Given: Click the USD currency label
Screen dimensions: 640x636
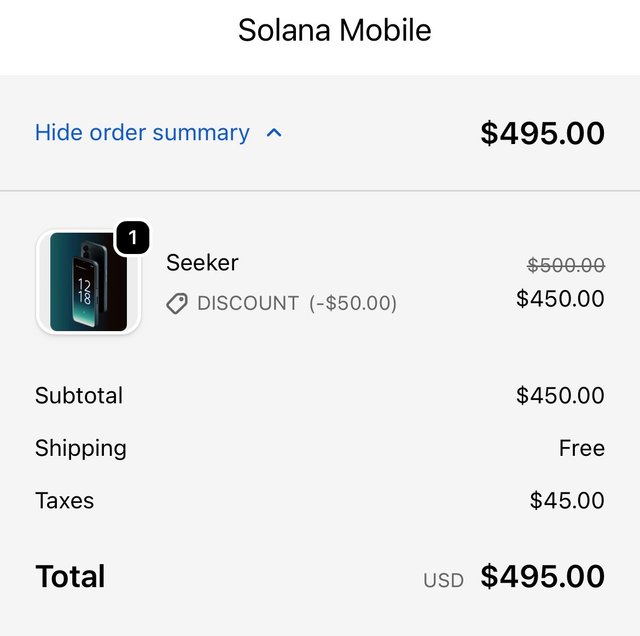Looking at the screenshot, I should [443, 580].
